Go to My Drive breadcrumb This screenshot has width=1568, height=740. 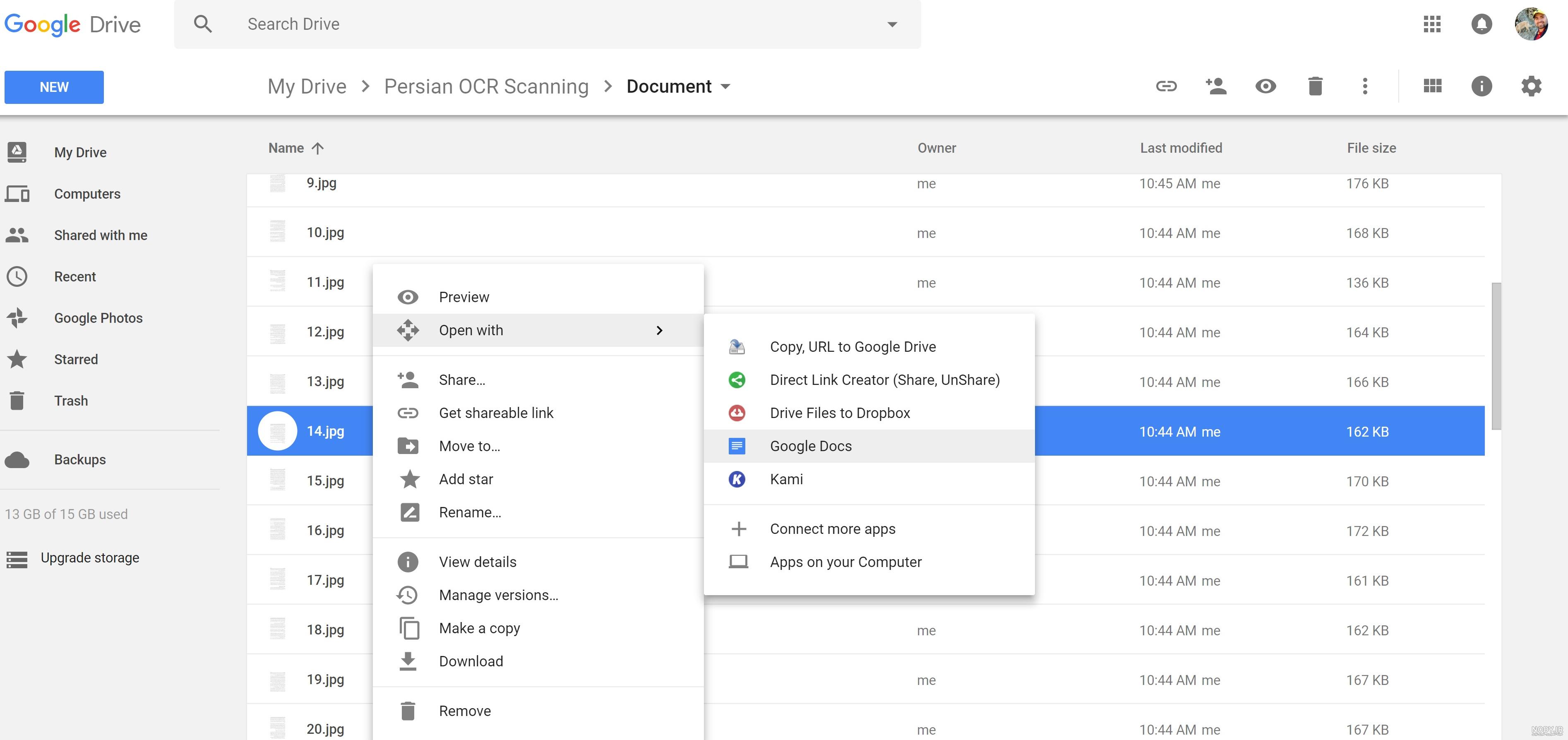(307, 86)
